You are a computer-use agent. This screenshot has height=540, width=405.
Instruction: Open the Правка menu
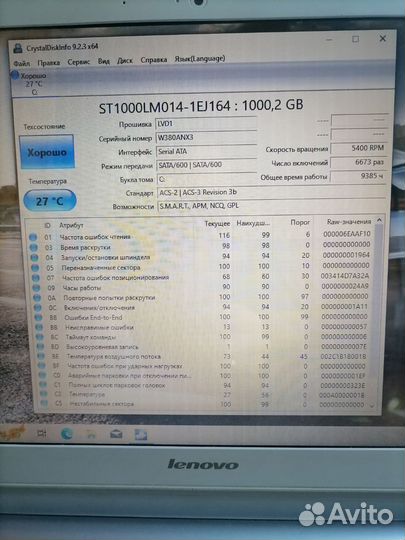click(49, 63)
